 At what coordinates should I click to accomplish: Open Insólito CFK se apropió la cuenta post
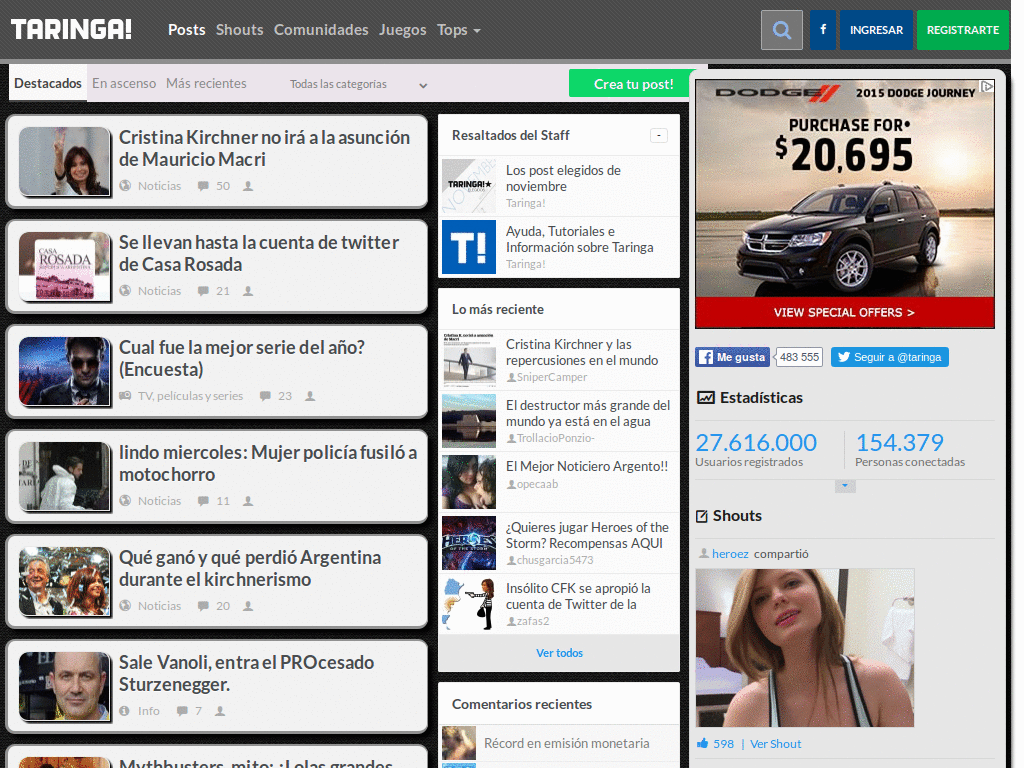coord(578,596)
